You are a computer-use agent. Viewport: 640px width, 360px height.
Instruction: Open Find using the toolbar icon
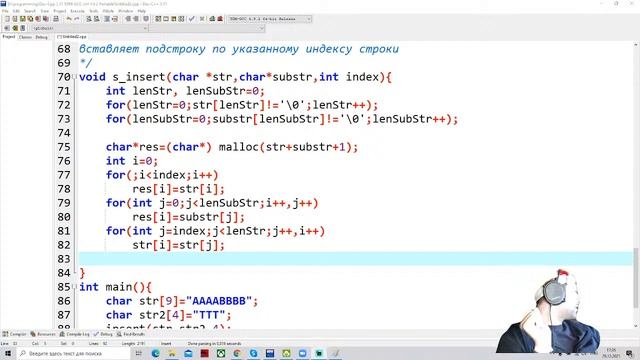pyautogui.click(x=89, y=19)
